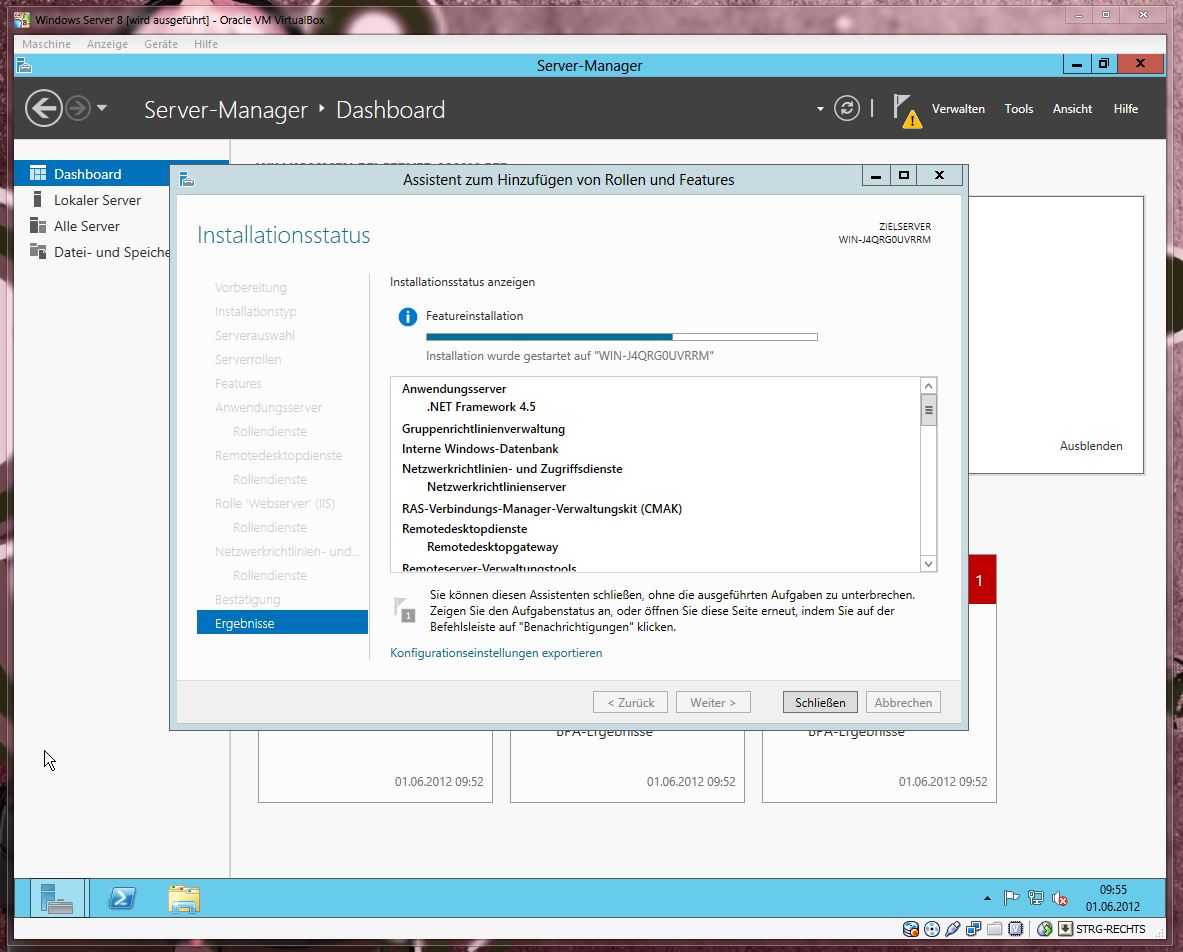Image resolution: width=1183 pixels, height=952 pixels.
Task: Open the Geräte menu in VirtualBox
Action: click(x=161, y=44)
